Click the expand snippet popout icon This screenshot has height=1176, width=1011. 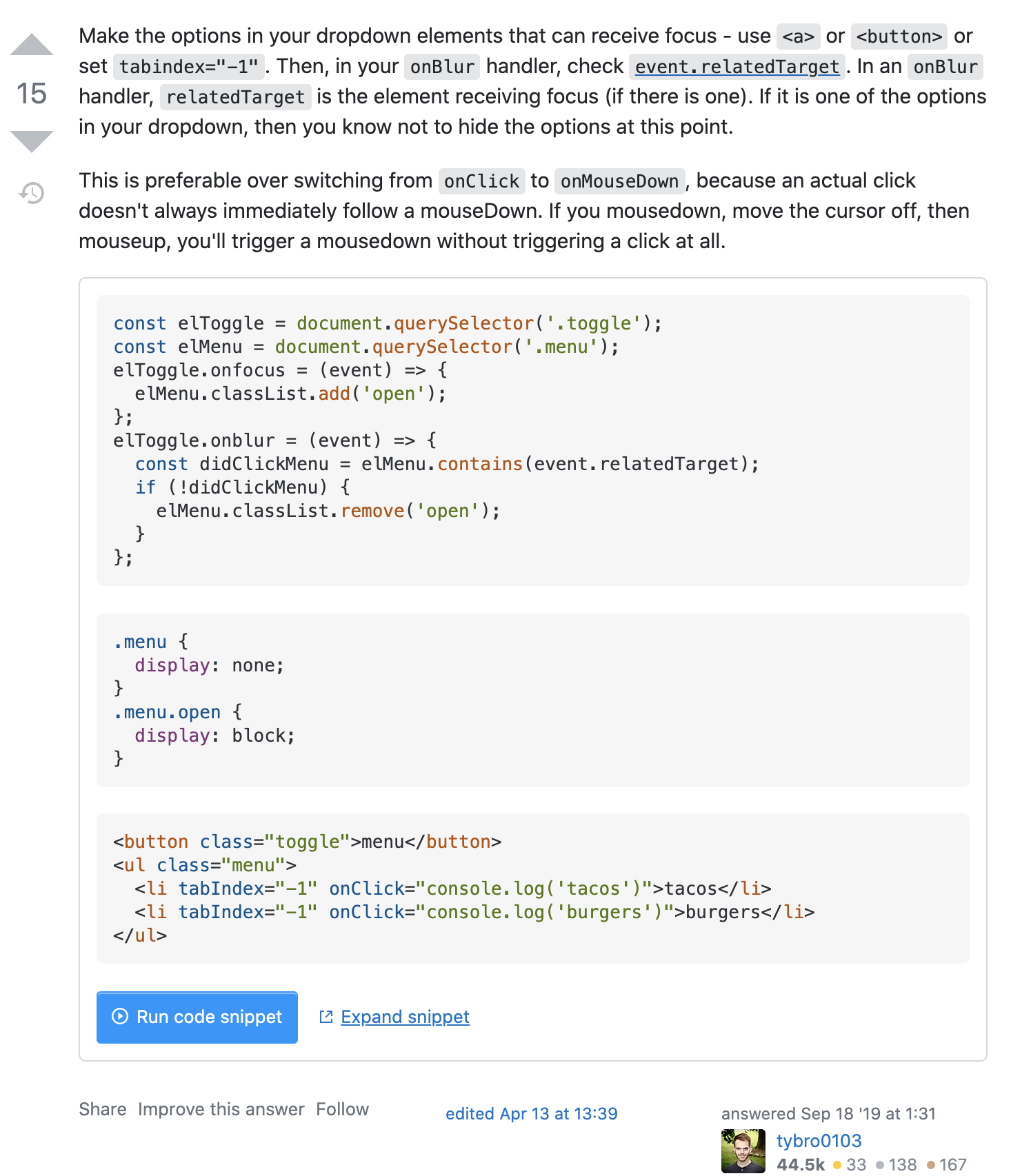pyautogui.click(x=326, y=1017)
